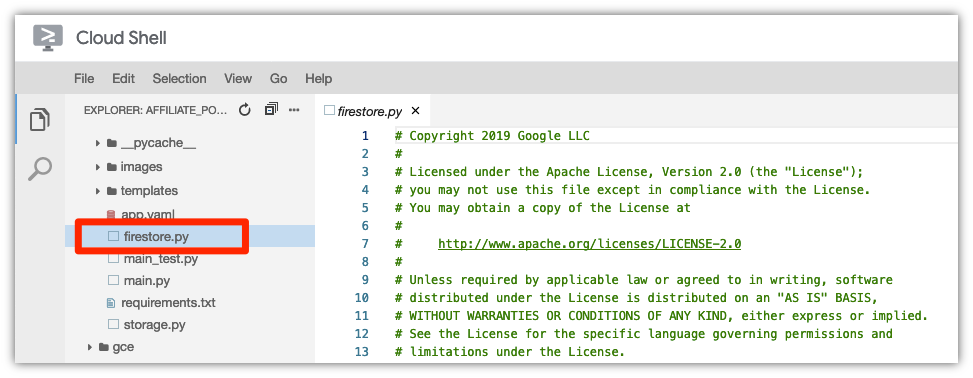The width and height of the screenshot is (973, 378).
Task: Open storage.py from the Explorer
Action: tap(155, 324)
